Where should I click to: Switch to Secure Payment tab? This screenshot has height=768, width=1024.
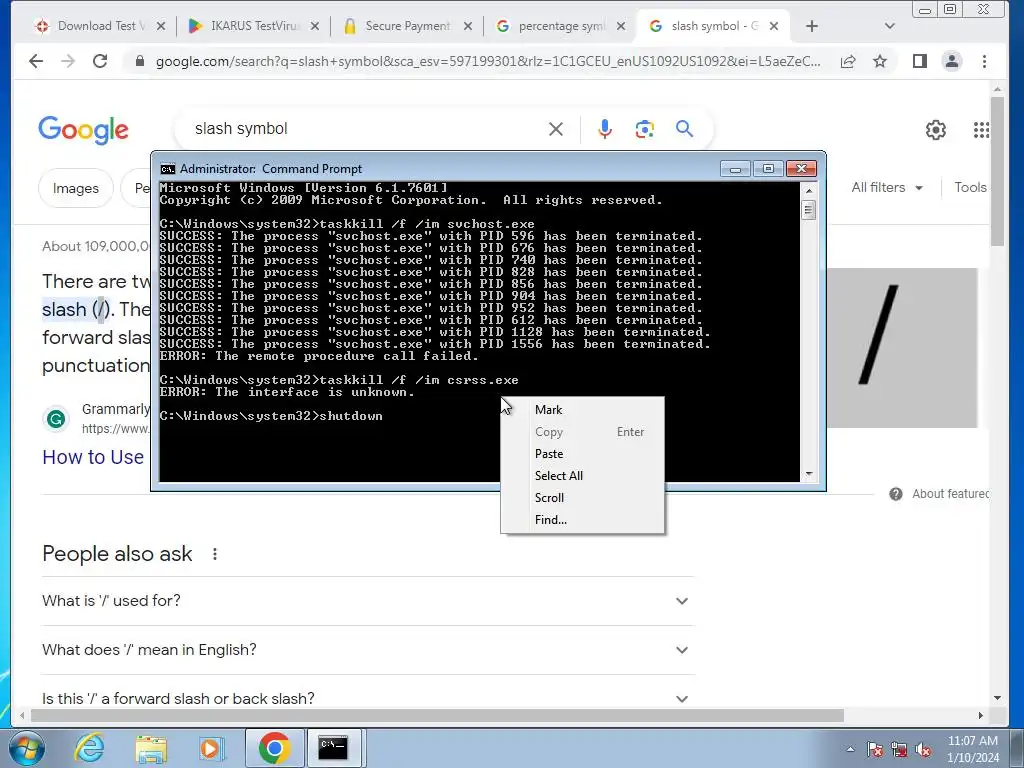405,26
